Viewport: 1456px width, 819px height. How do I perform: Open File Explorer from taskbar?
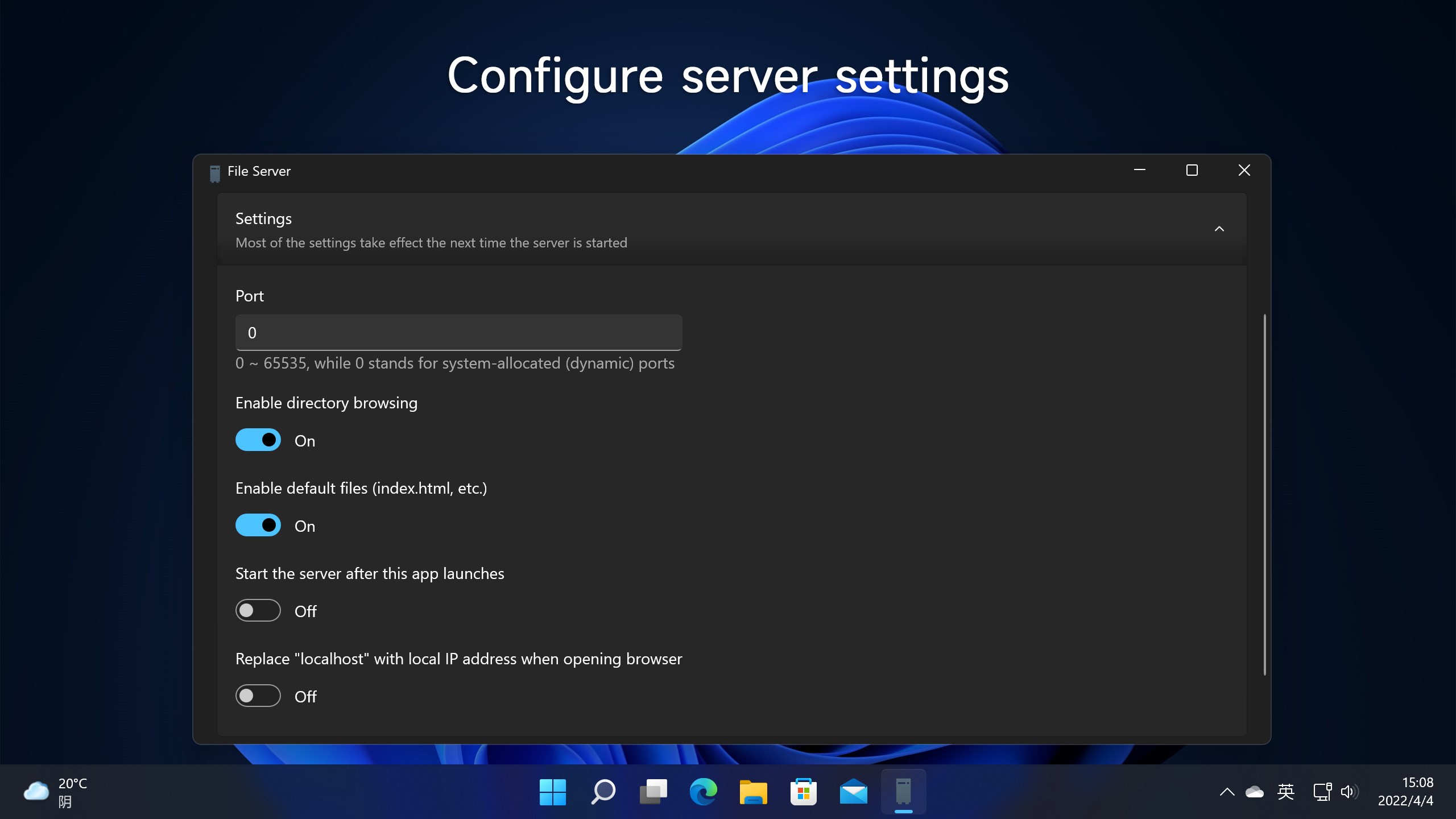[x=753, y=792]
